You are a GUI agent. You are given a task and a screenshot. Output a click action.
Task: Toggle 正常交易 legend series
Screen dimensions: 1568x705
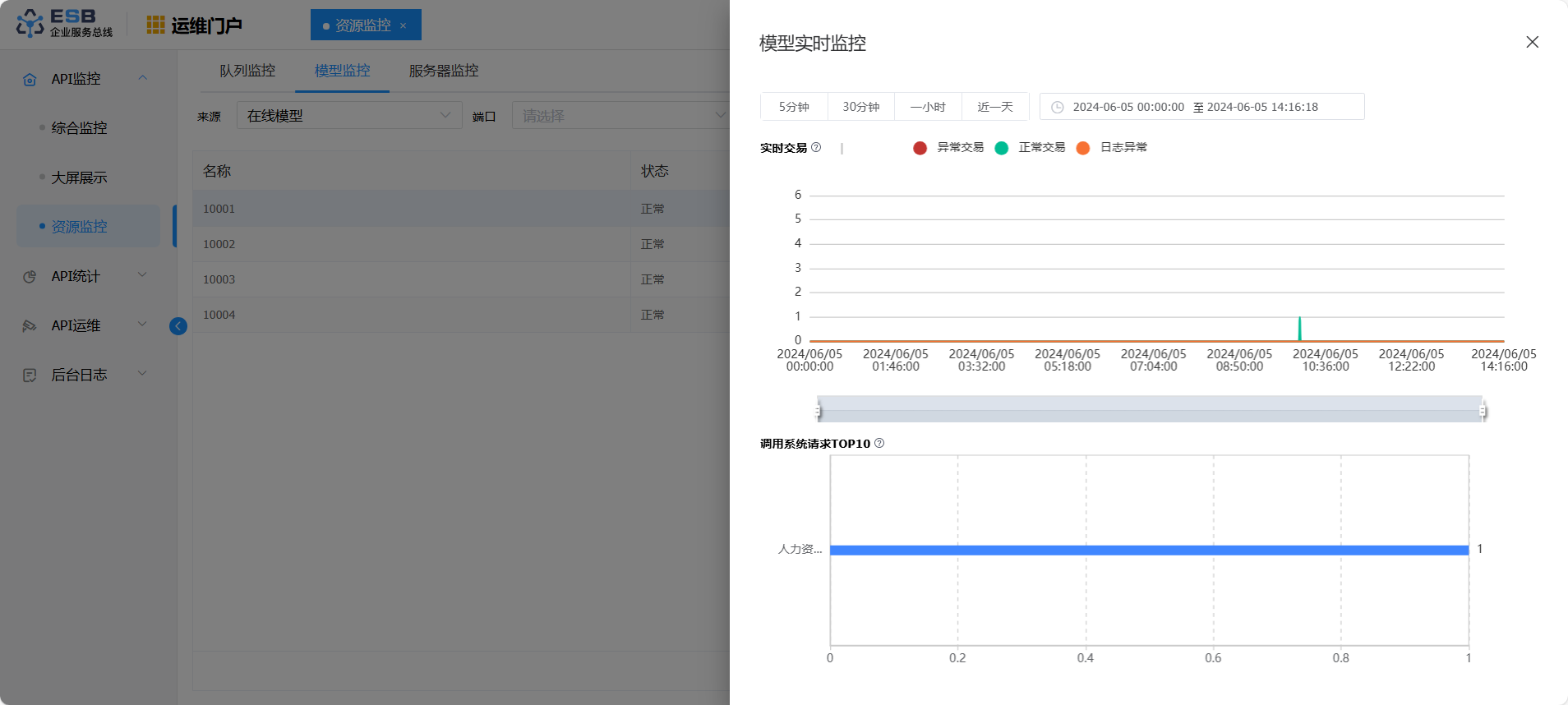[1030, 148]
